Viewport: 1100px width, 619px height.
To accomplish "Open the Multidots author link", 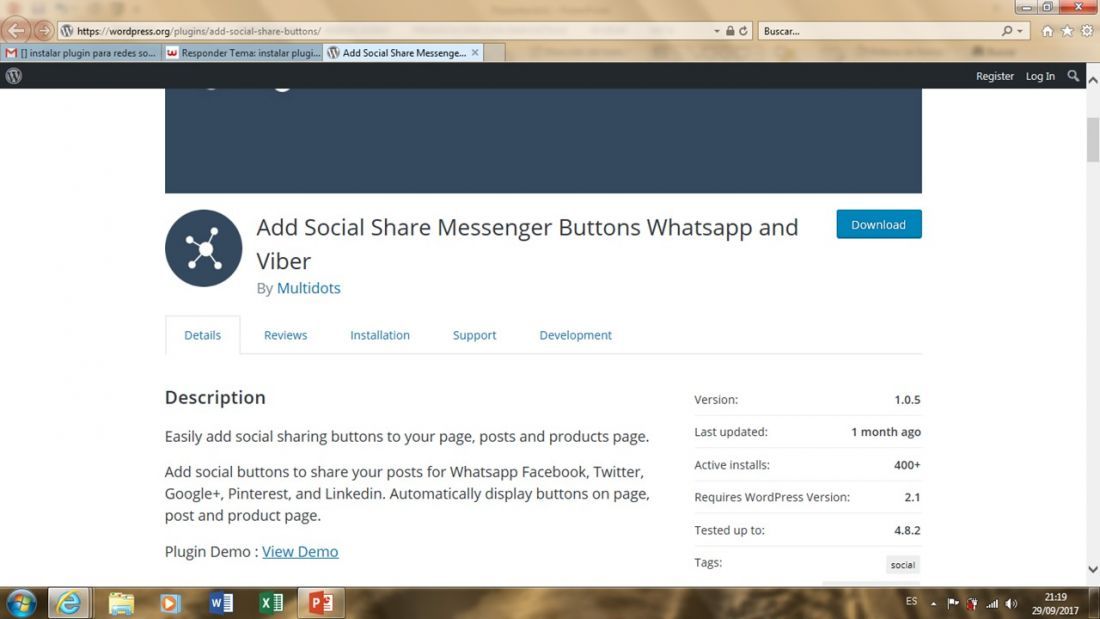I will pyautogui.click(x=308, y=288).
